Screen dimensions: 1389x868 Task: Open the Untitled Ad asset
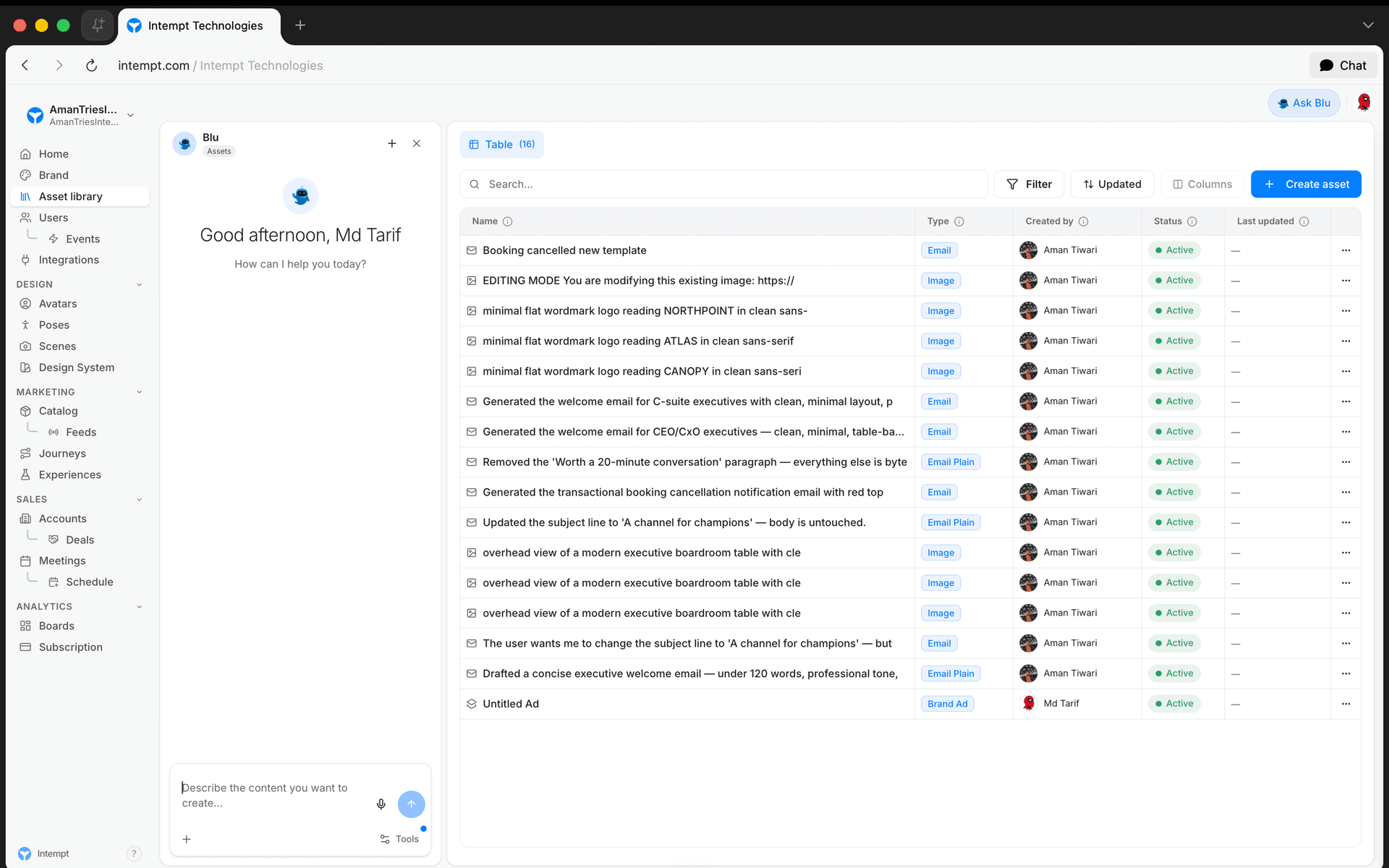pos(511,704)
